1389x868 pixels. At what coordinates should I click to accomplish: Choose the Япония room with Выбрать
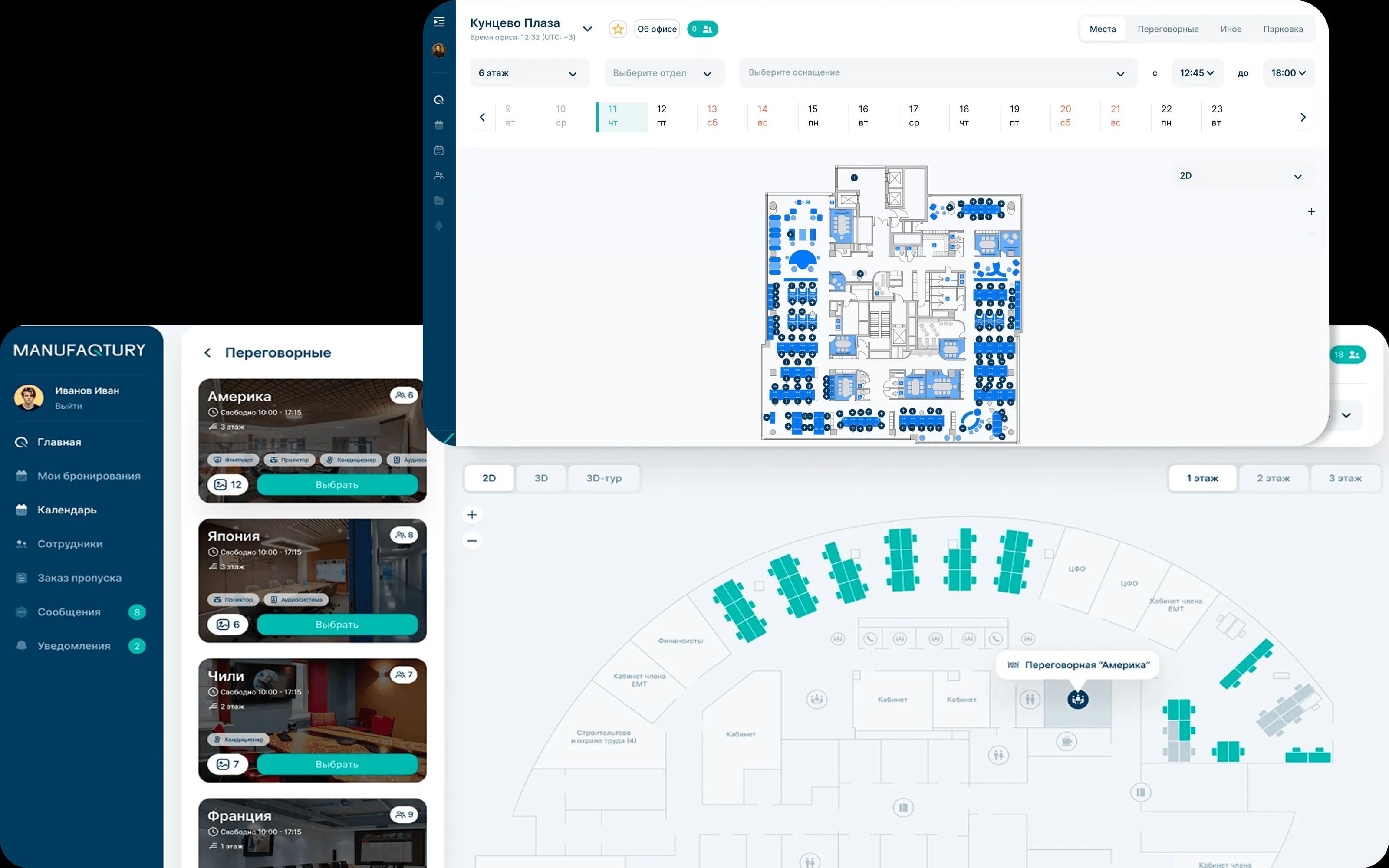click(337, 625)
